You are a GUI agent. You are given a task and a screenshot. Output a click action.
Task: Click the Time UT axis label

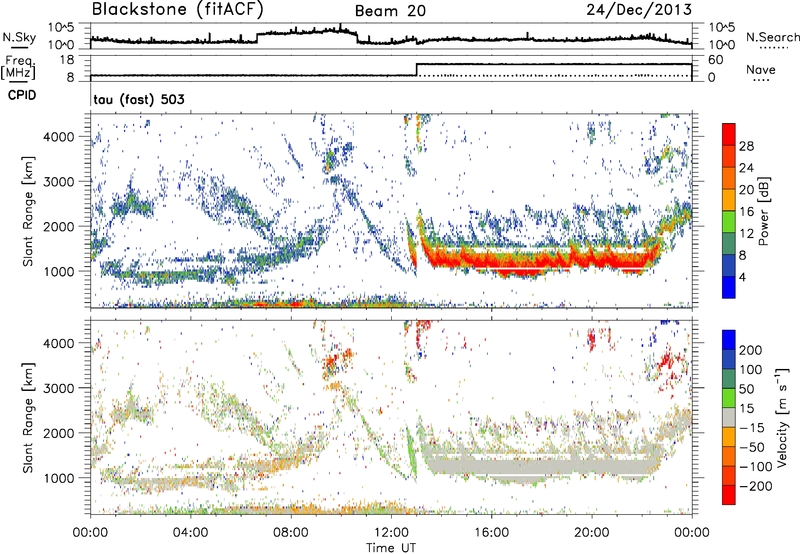(391, 548)
